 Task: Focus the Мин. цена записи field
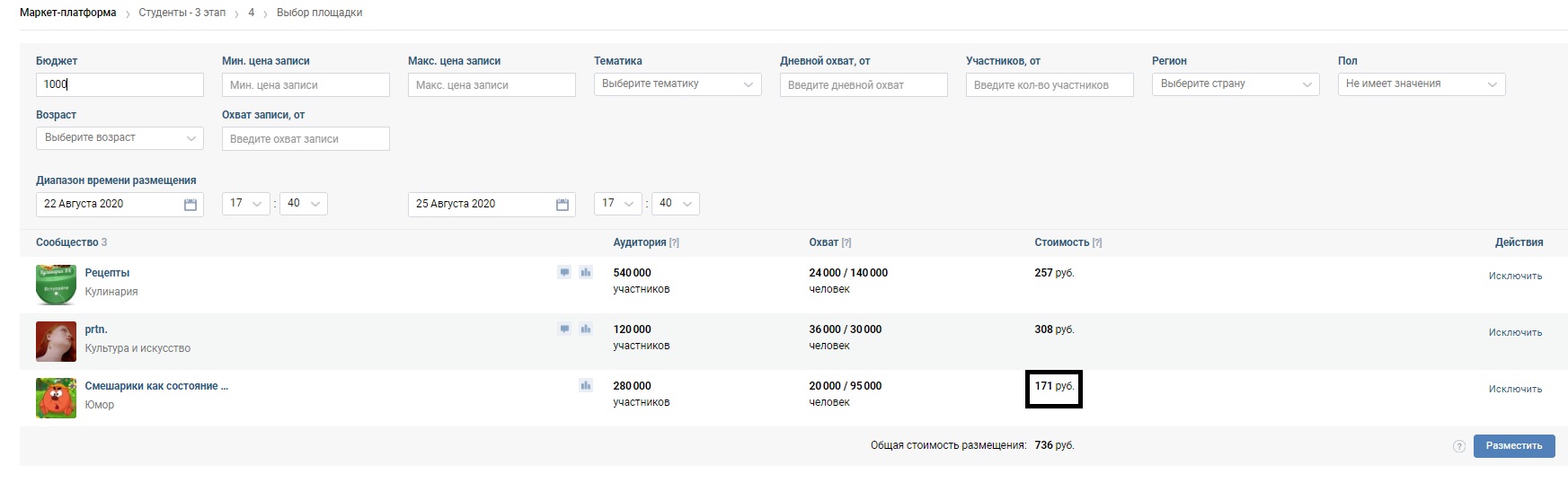(306, 84)
